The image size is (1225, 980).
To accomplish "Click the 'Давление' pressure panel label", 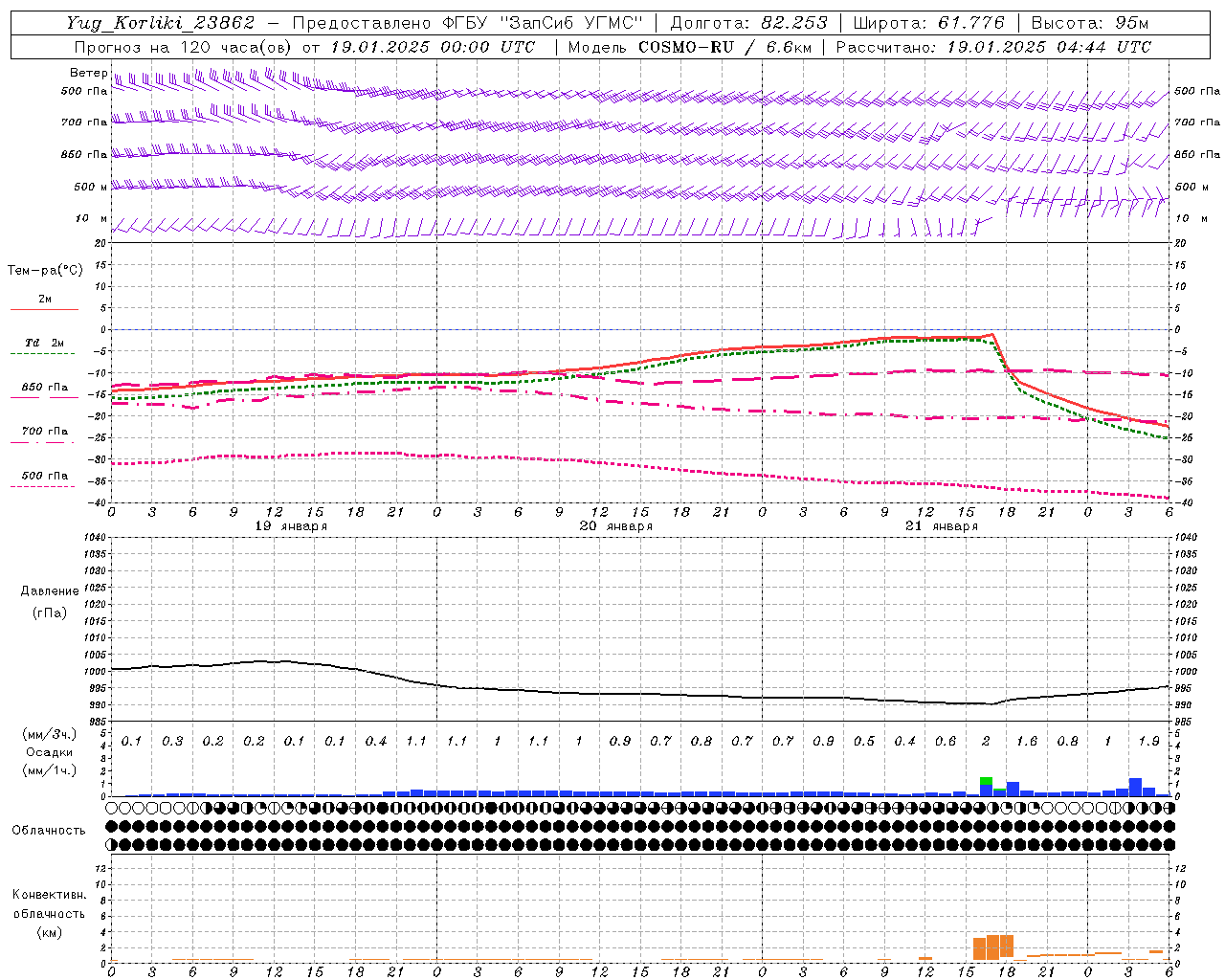I will [x=50, y=590].
